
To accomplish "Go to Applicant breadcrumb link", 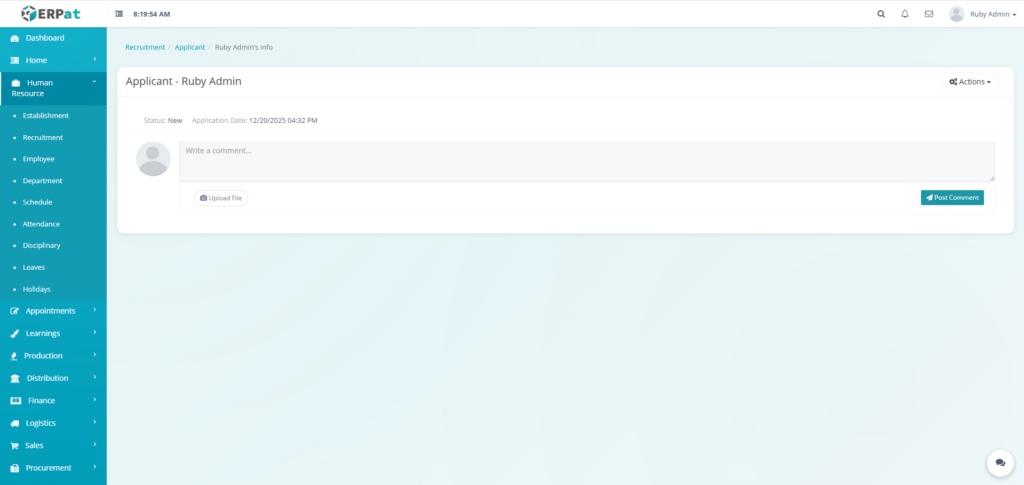I will click(x=190, y=47).
